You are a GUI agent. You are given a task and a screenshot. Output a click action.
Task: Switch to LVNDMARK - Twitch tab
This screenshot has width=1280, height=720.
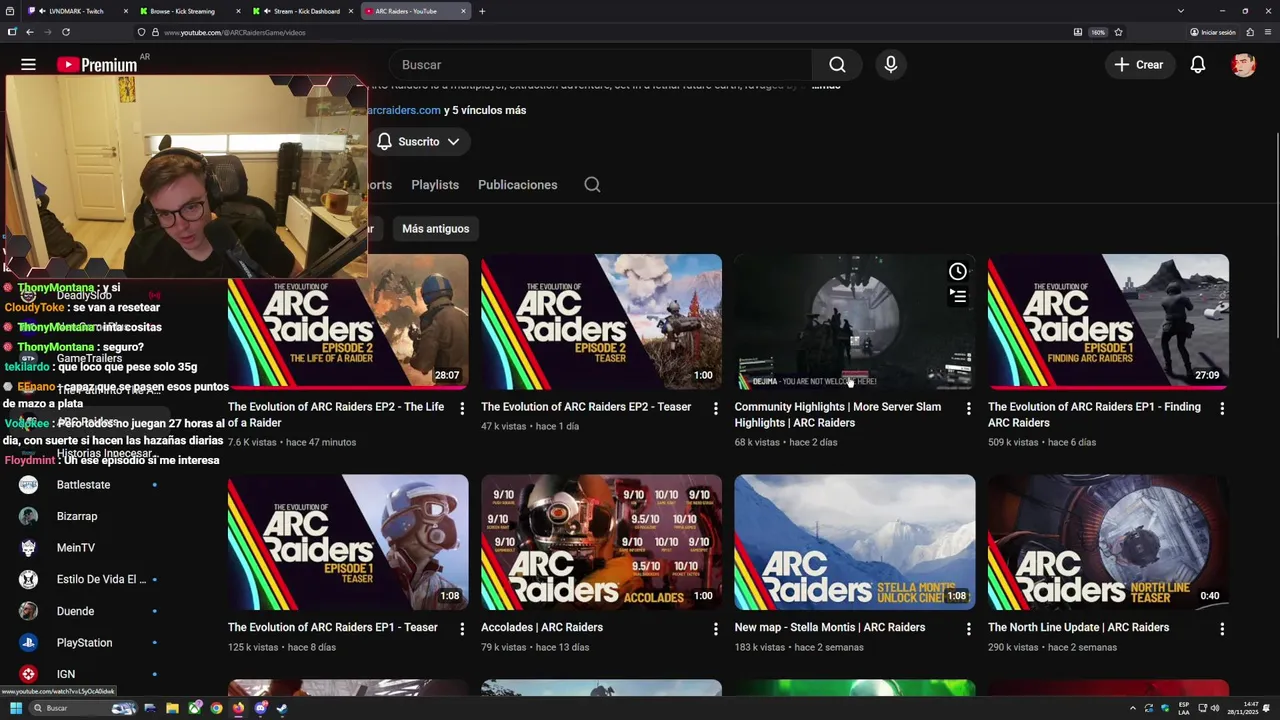coord(78,11)
